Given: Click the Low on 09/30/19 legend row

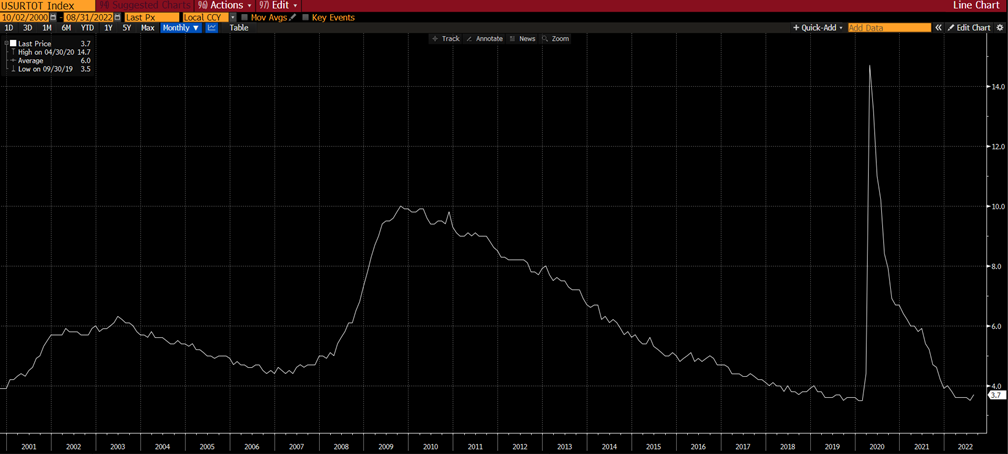Looking at the screenshot, I should pyautogui.click(x=53, y=69).
